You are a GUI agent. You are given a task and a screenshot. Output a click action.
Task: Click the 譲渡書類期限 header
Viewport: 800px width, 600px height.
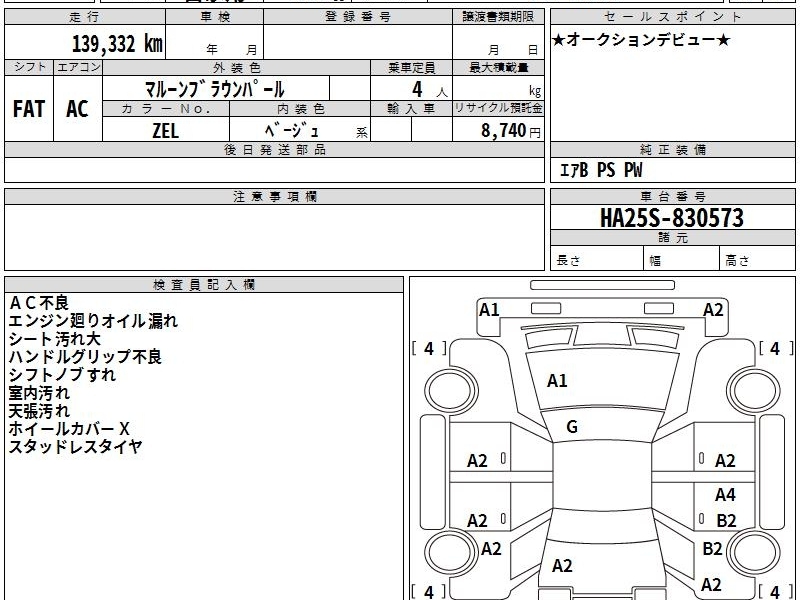(x=498, y=17)
